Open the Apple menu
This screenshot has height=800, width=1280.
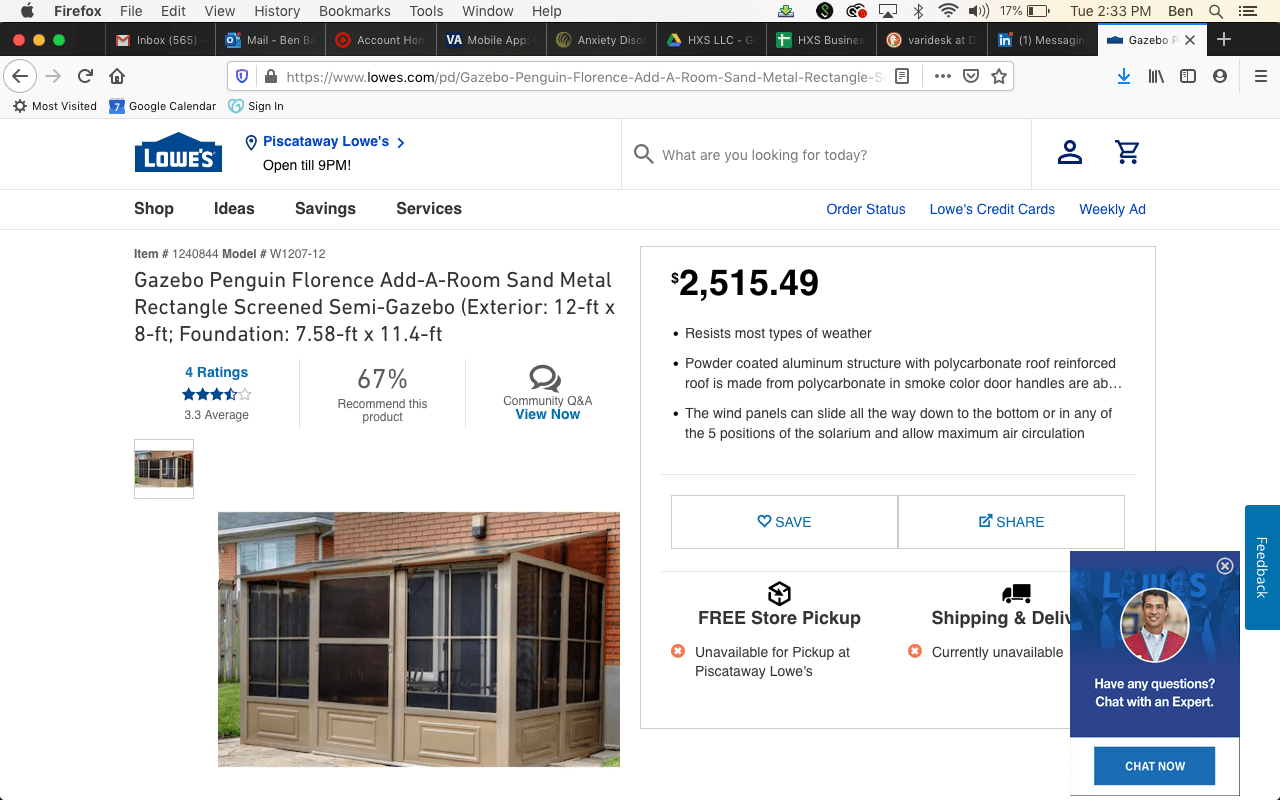(27, 11)
